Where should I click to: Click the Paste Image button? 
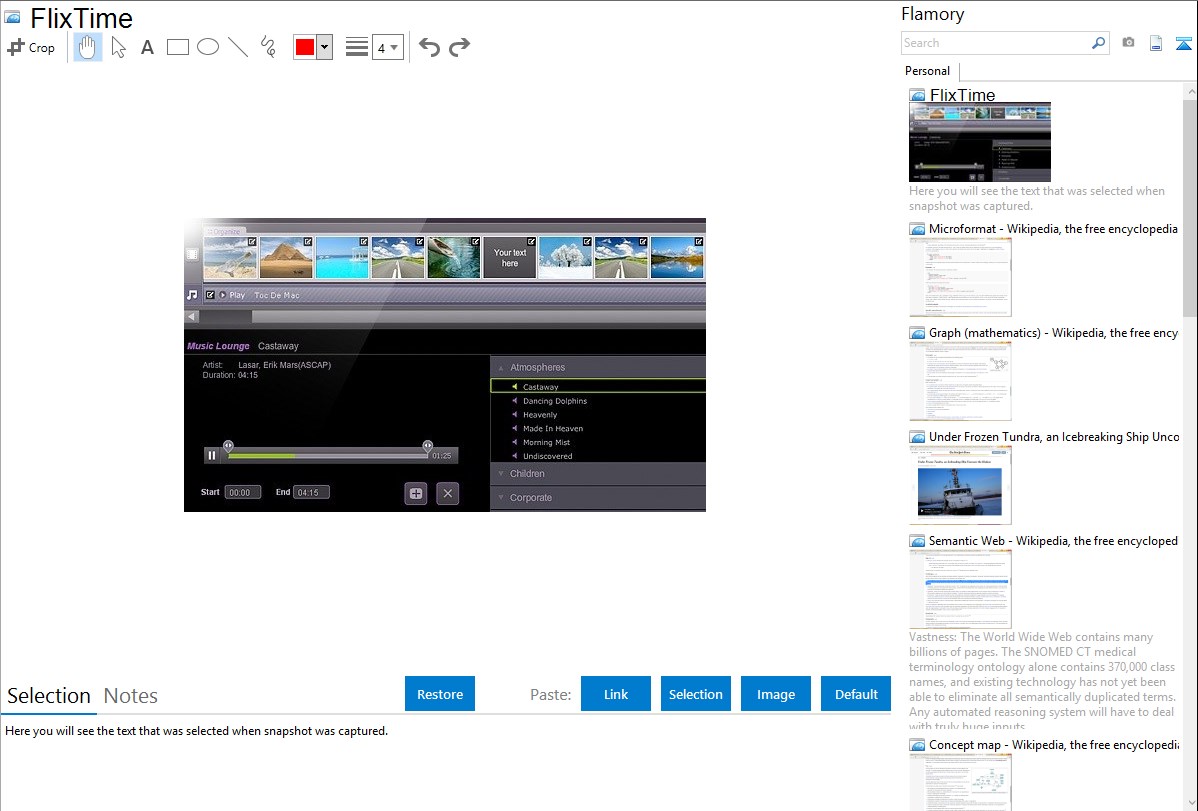tap(776, 694)
